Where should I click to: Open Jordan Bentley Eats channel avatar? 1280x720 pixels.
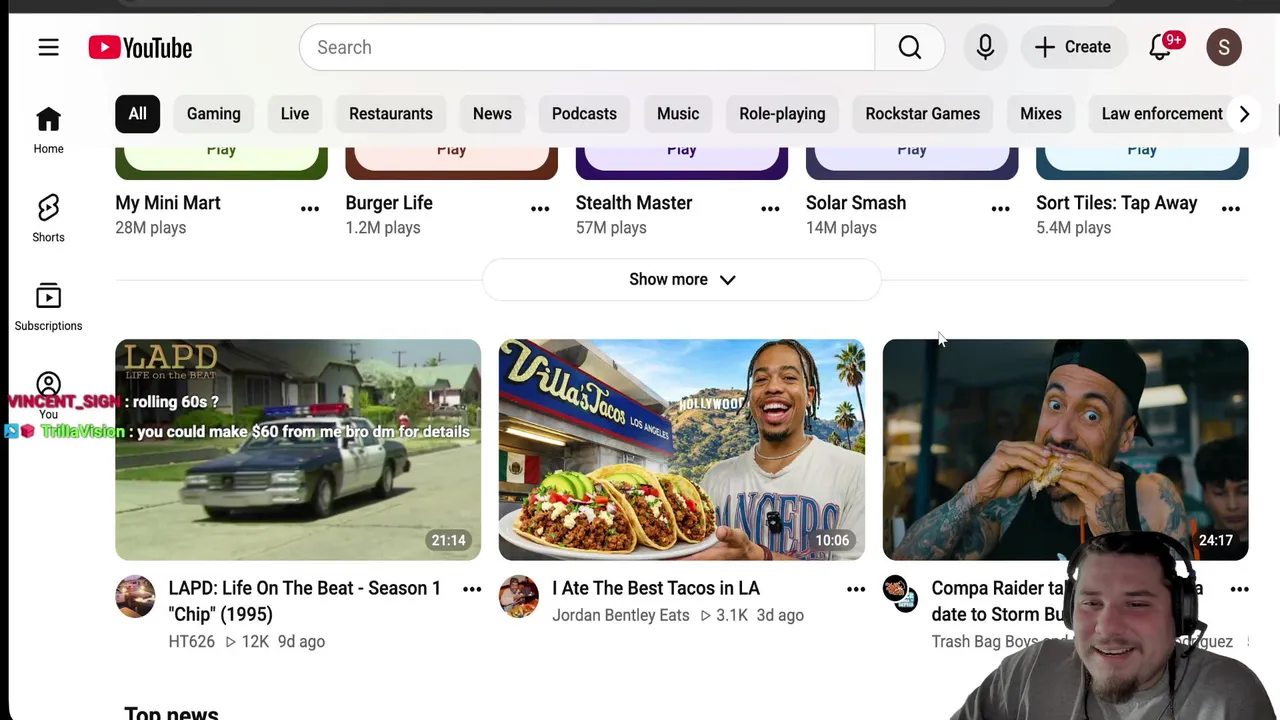(x=519, y=597)
